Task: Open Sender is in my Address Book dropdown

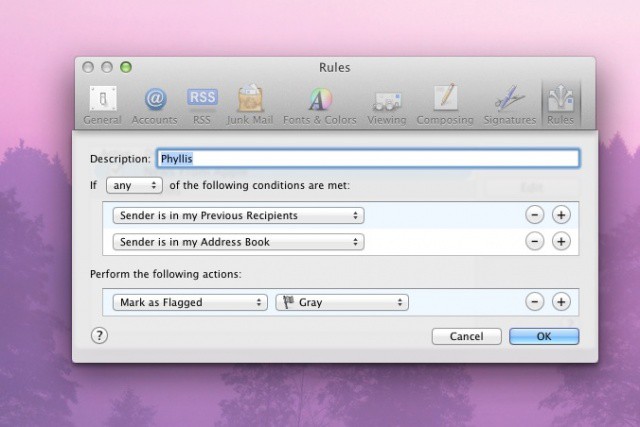Action: 238,242
